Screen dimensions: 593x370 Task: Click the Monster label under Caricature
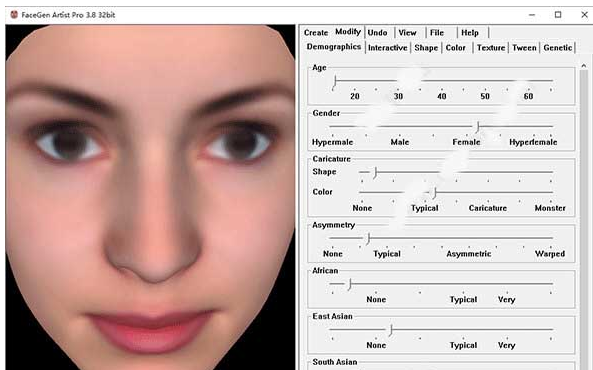click(x=550, y=208)
